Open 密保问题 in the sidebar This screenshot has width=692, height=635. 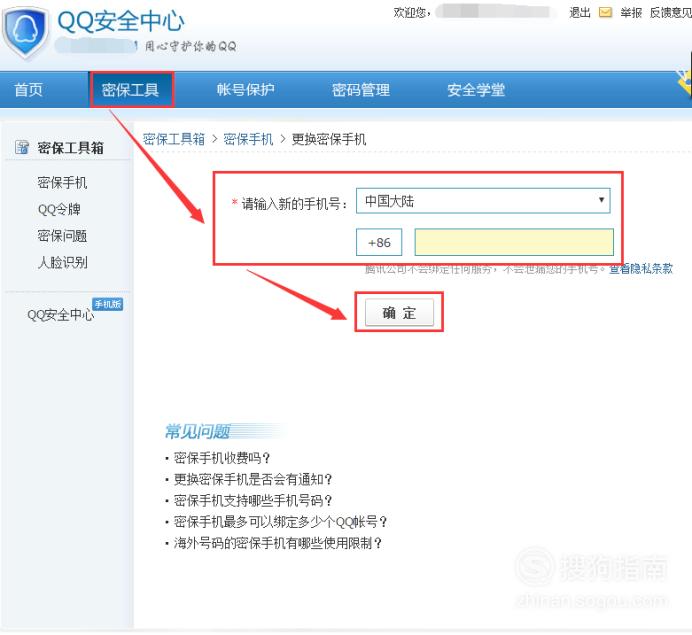[62, 236]
